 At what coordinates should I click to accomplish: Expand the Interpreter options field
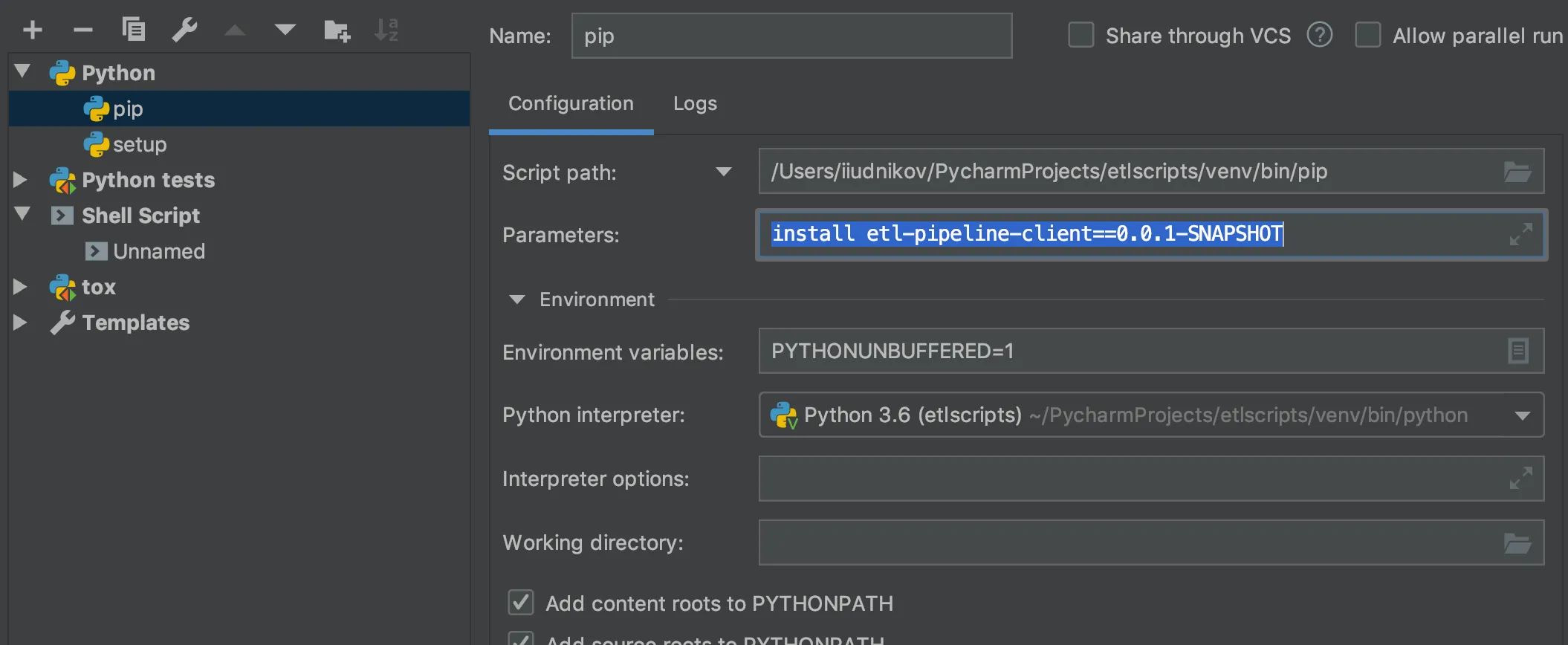tap(1521, 478)
